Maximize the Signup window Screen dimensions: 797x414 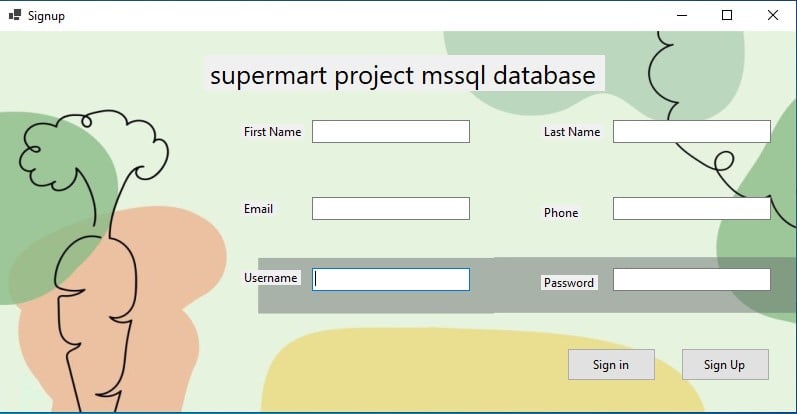(x=727, y=15)
